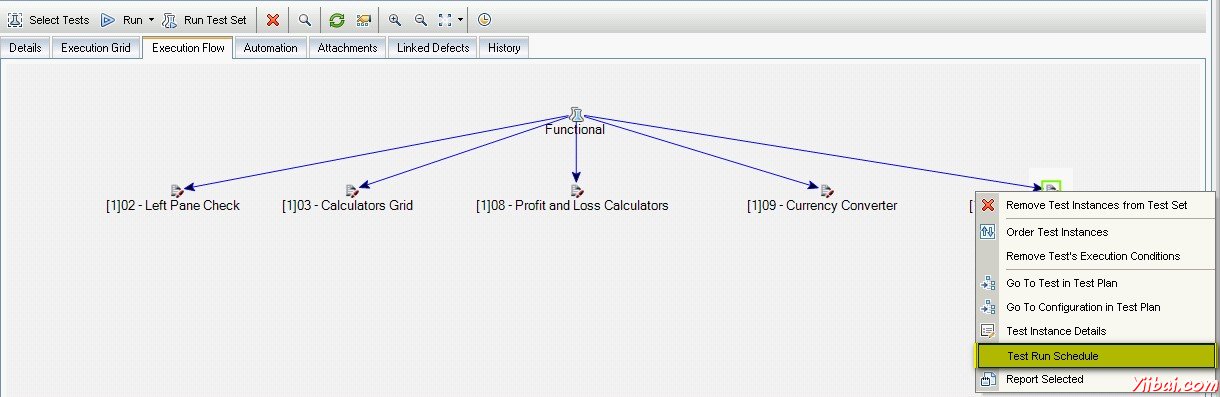This screenshot has height=397, width=1220.
Task: Click the red X icon in context menu
Action: tap(988, 205)
